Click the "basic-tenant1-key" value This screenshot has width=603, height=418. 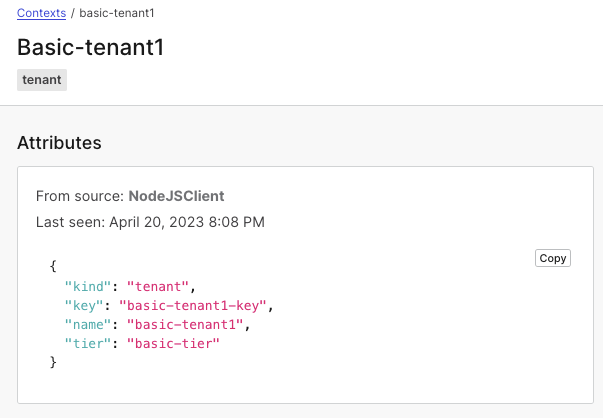click(x=195, y=306)
